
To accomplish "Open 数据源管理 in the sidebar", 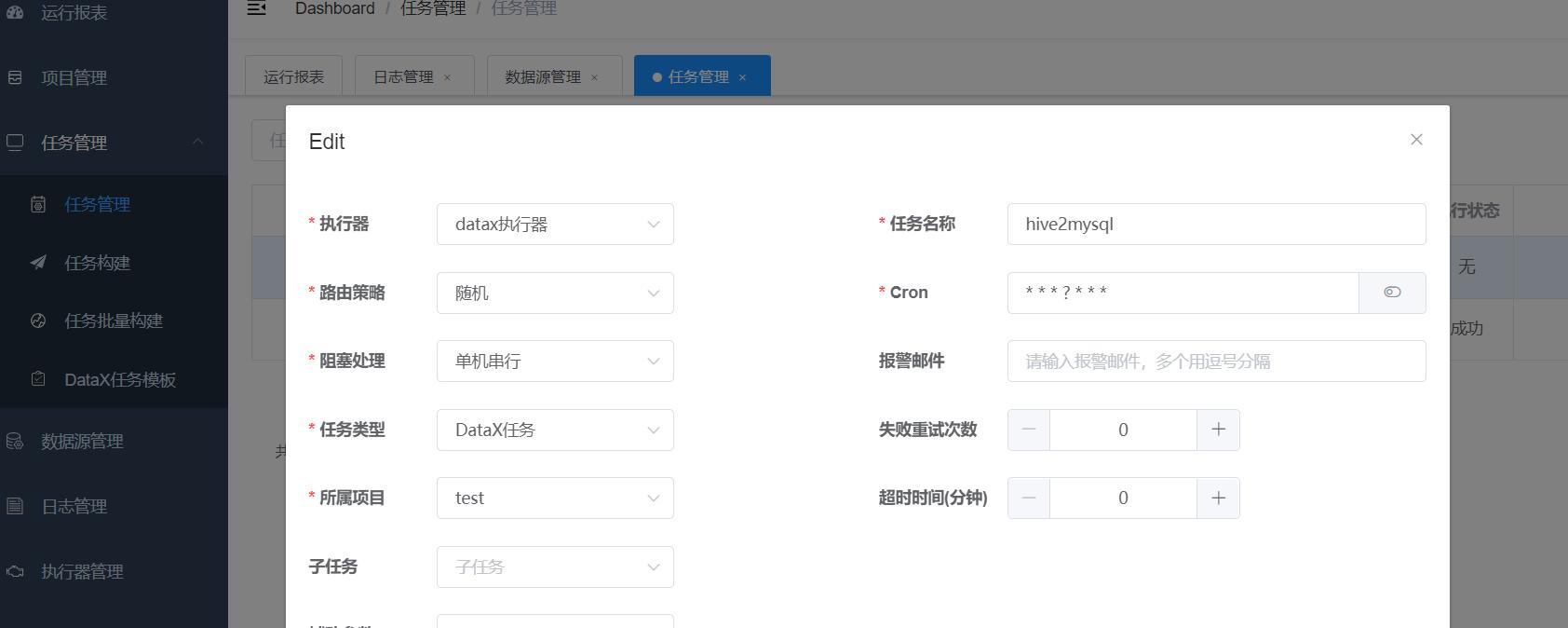I will point(114,441).
